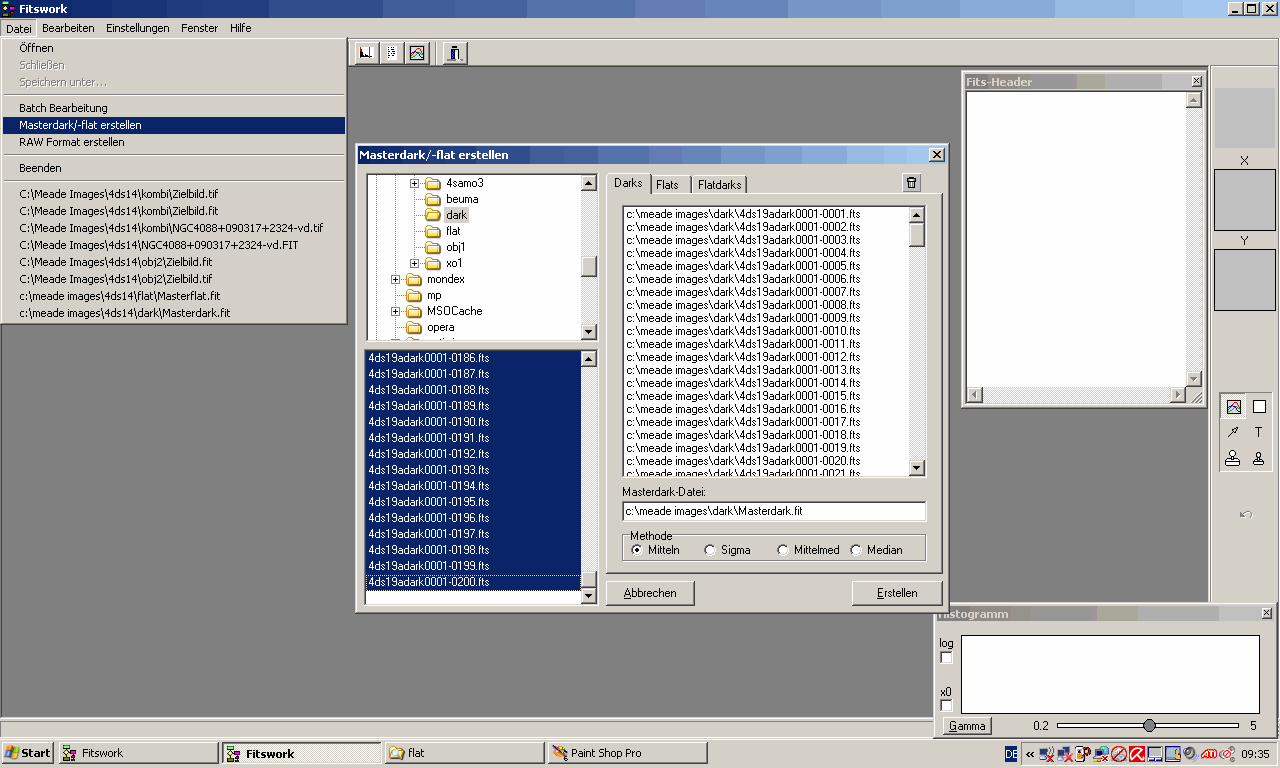Click the gamma slider handle

1149,725
